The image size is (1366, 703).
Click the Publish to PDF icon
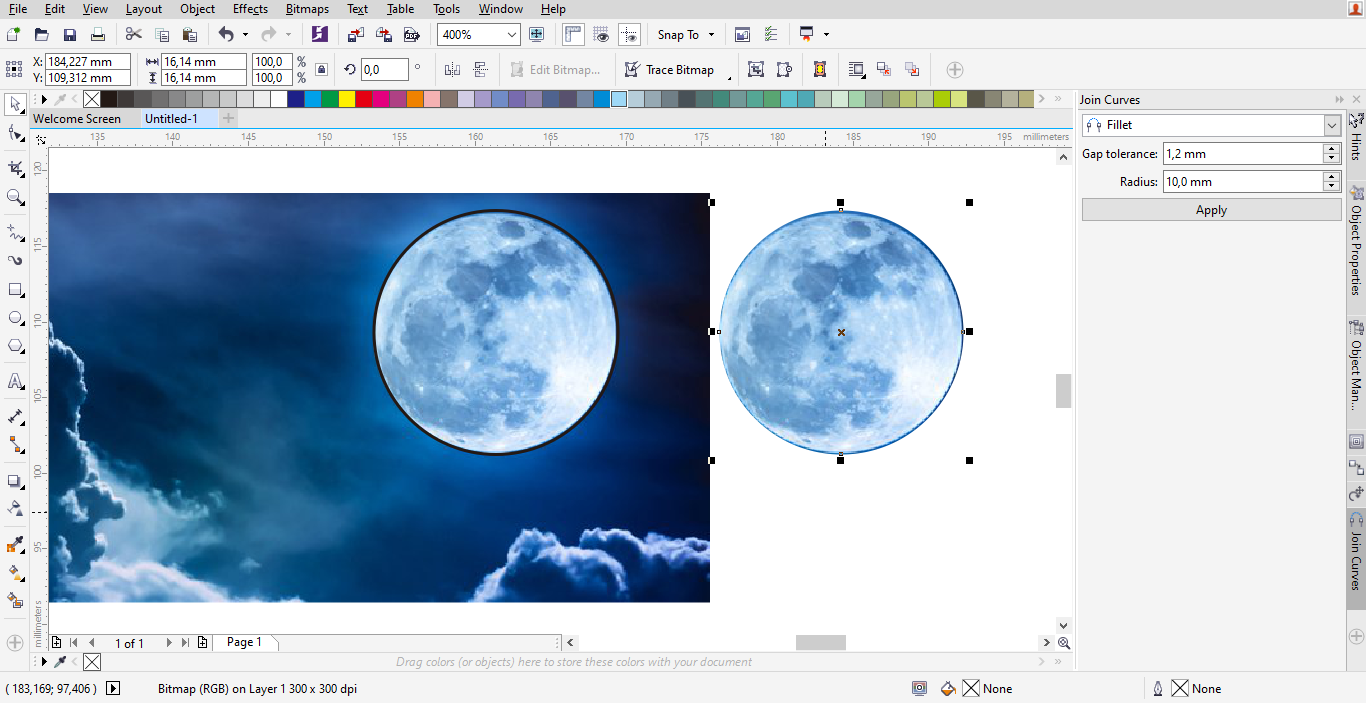(x=411, y=34)
